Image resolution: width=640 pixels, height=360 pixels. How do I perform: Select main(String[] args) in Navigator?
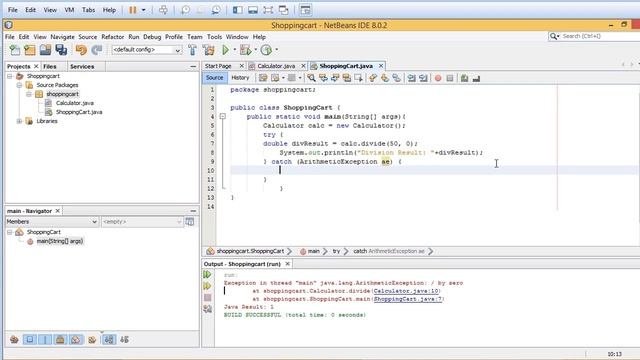(60, 241)
